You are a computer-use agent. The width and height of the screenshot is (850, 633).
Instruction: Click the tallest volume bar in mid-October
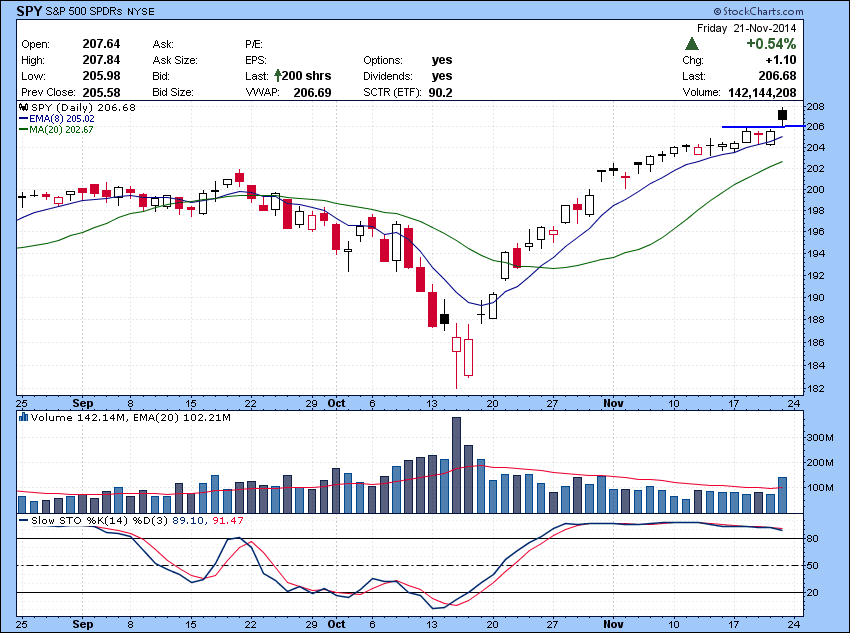(x=456, y=464)
